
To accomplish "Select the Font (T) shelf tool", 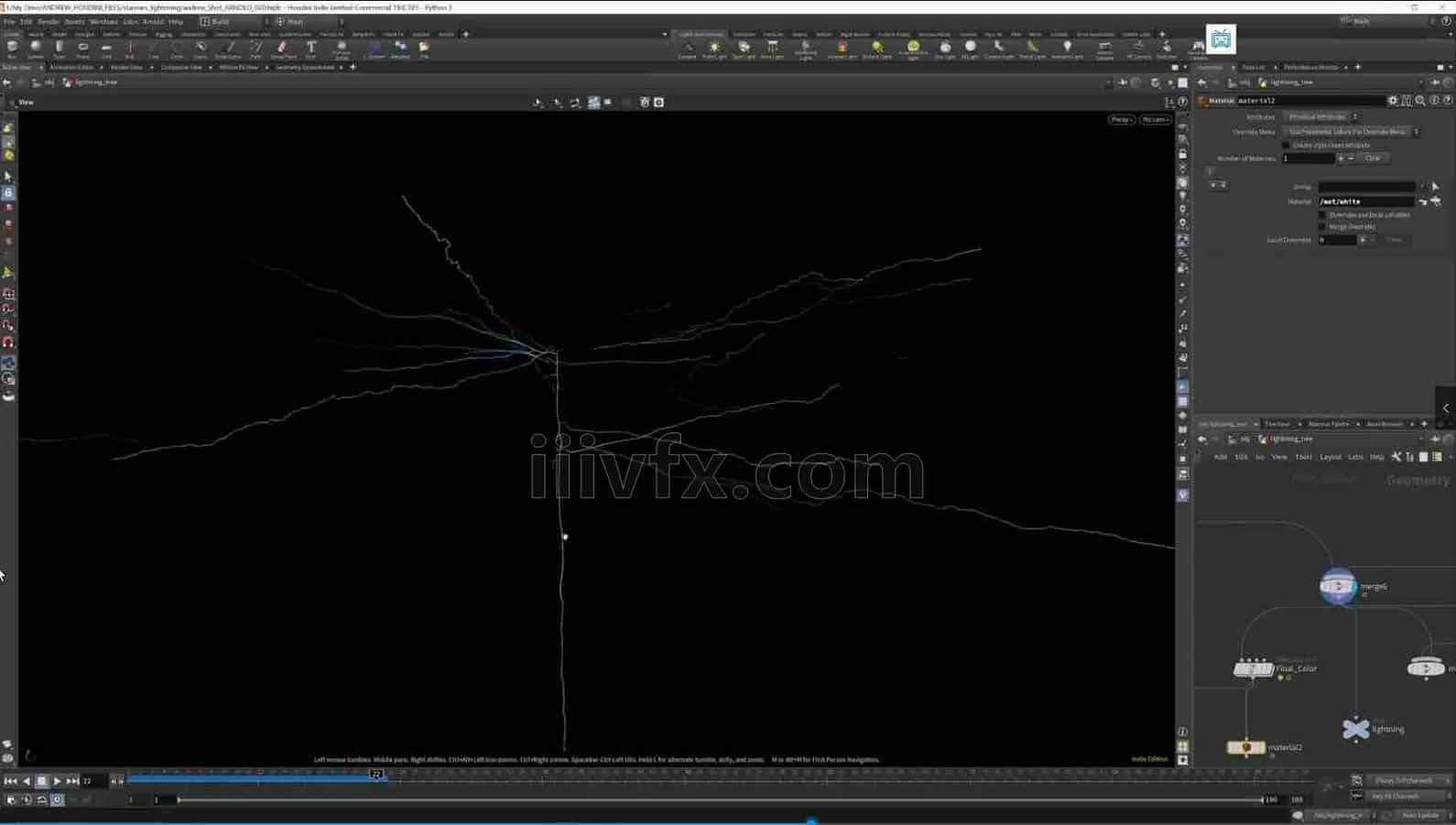I will pos(310,49).
